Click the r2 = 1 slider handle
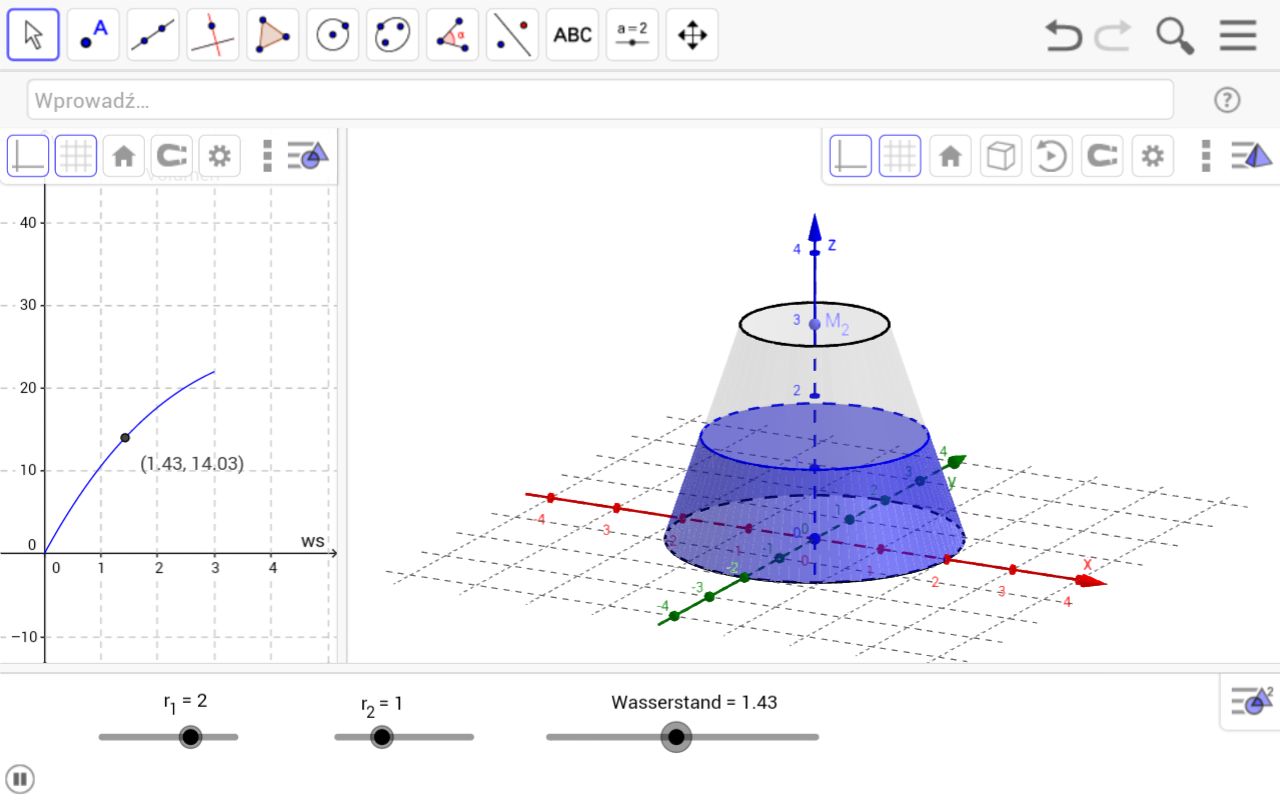 pos(381,737)
